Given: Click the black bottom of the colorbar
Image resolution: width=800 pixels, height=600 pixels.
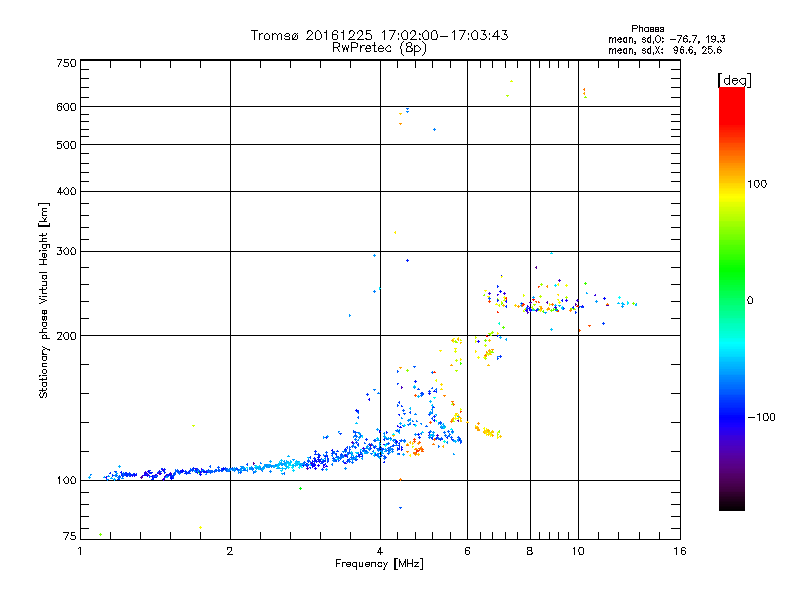Looking at the screenshot, I should pyautogui.click(x=732, y=503).
